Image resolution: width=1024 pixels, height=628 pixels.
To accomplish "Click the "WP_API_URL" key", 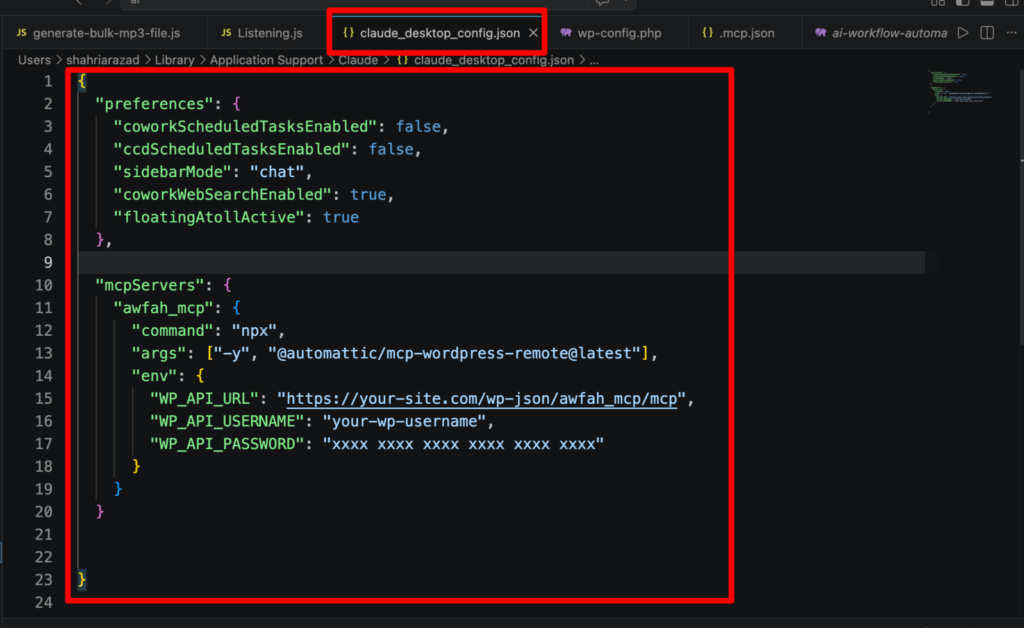I will (204, 399).
